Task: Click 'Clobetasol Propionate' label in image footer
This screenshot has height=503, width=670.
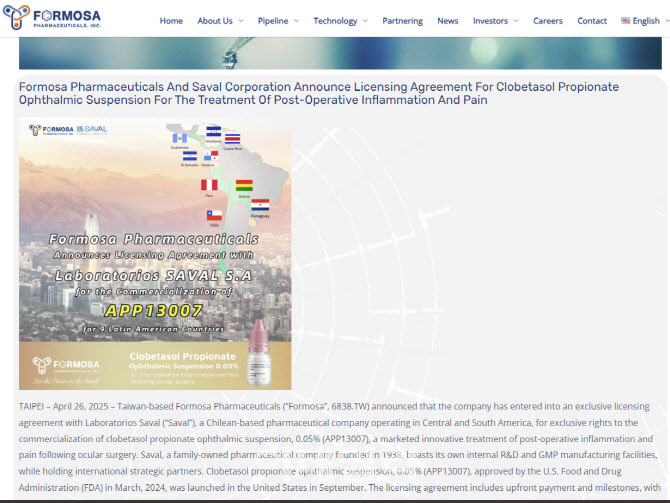Action: pos(182,356)
